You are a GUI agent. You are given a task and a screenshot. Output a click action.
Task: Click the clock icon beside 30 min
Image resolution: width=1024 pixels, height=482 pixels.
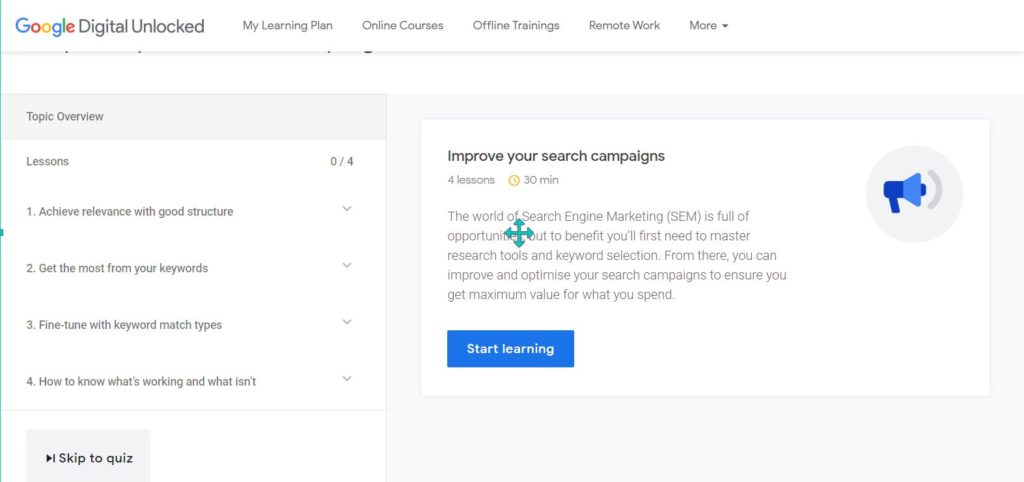coord(514,180)
